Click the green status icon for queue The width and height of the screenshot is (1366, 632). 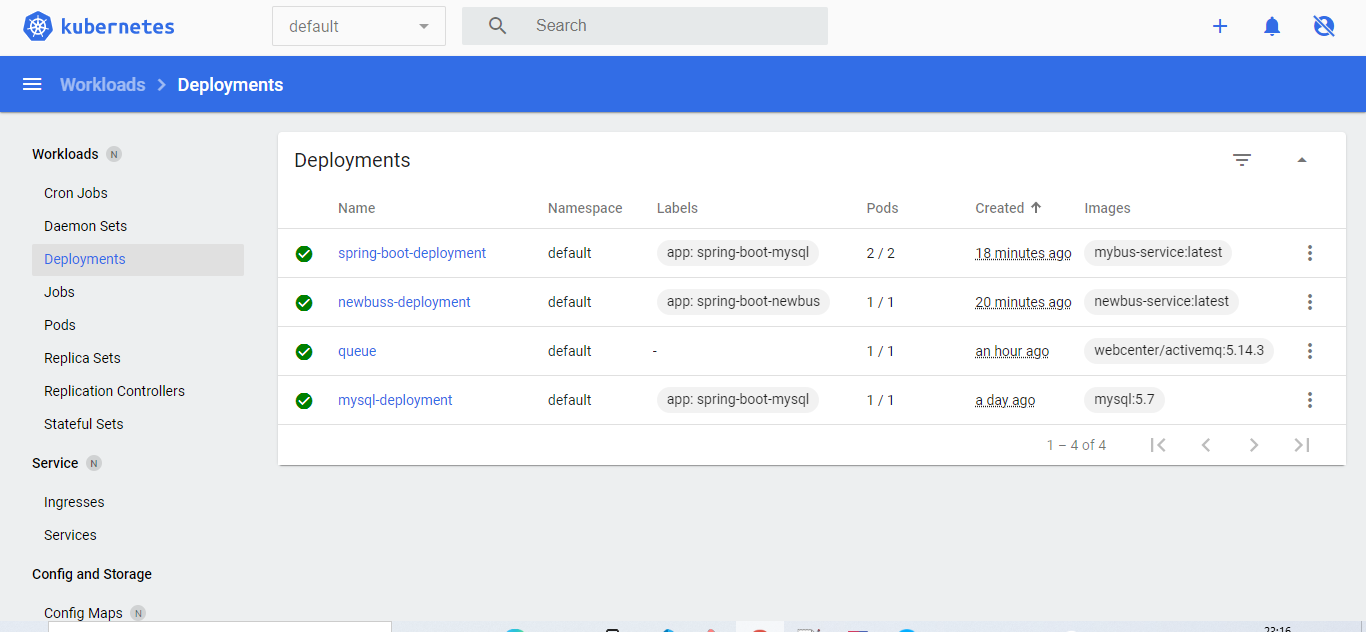pyautogui.click(x=304, y=351)
